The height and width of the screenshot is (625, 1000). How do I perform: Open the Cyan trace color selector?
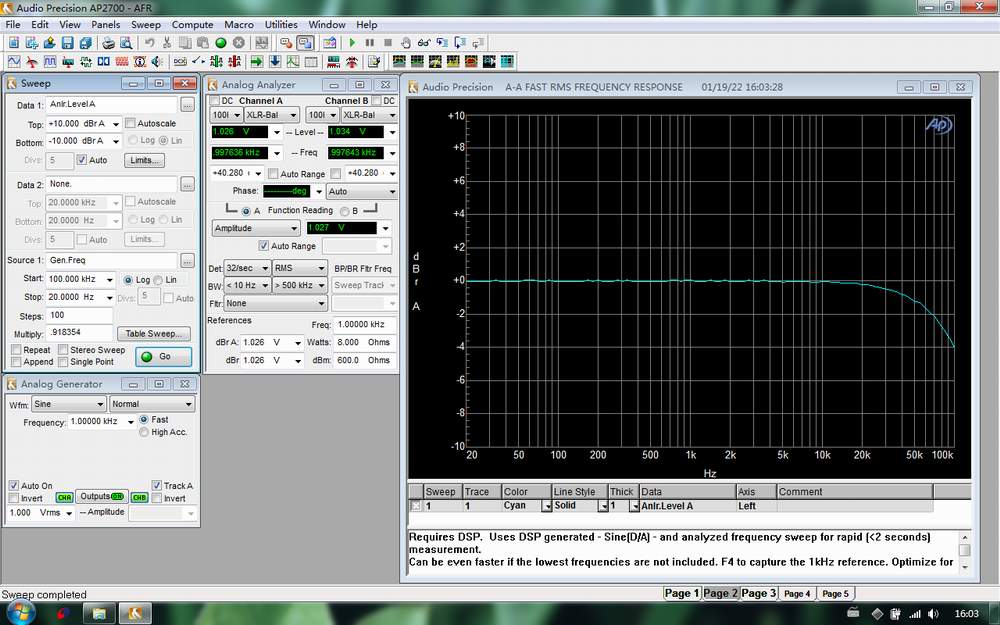(x=547, y=506)
